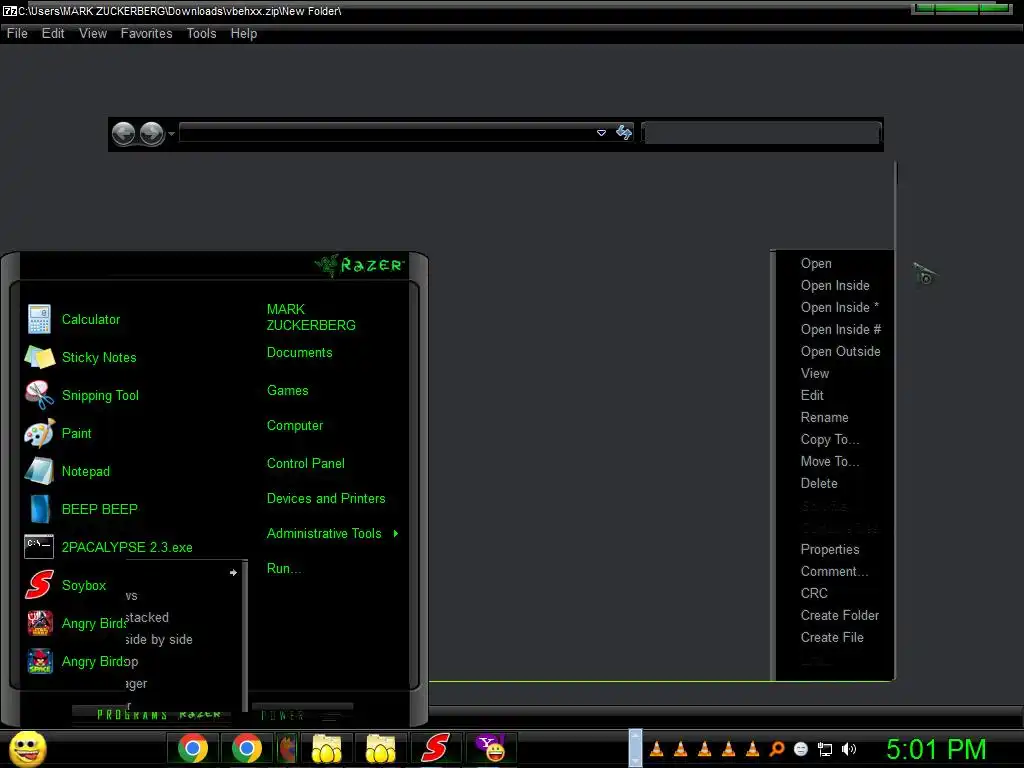Open the volume speaker tray icon

pyautogui.click(x=849, y=749)
